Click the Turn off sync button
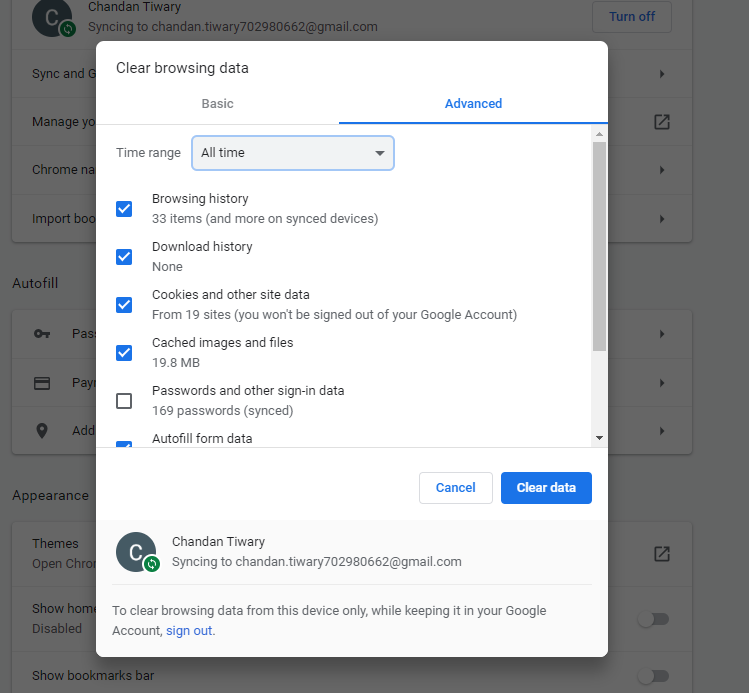Viewport: 749px width, 693px height. pos(632,17)
